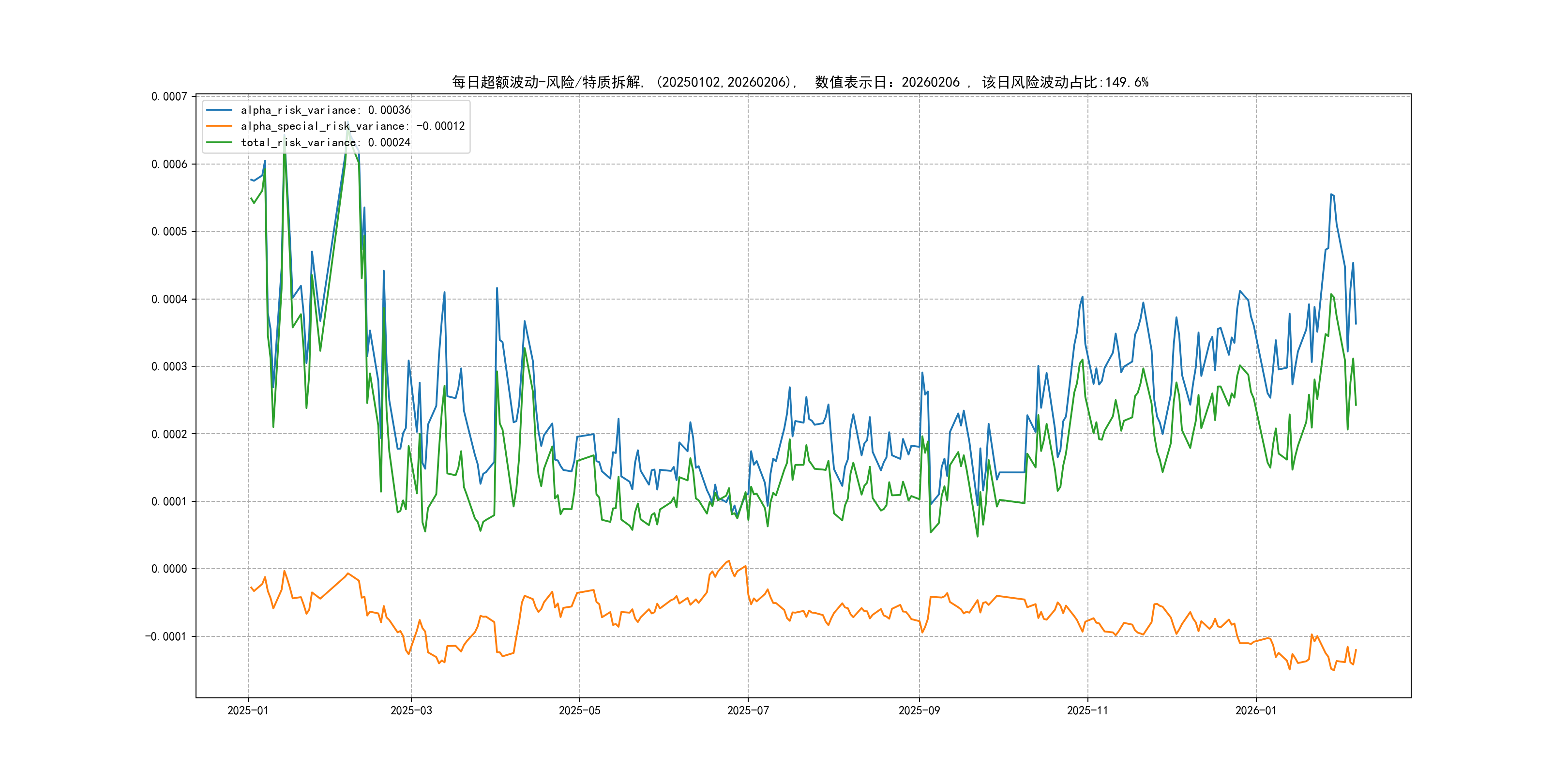Click blue line swatch in legend
Image resolution: width=1568 pixels, height=784 pixels.
(x=219, y=110)
